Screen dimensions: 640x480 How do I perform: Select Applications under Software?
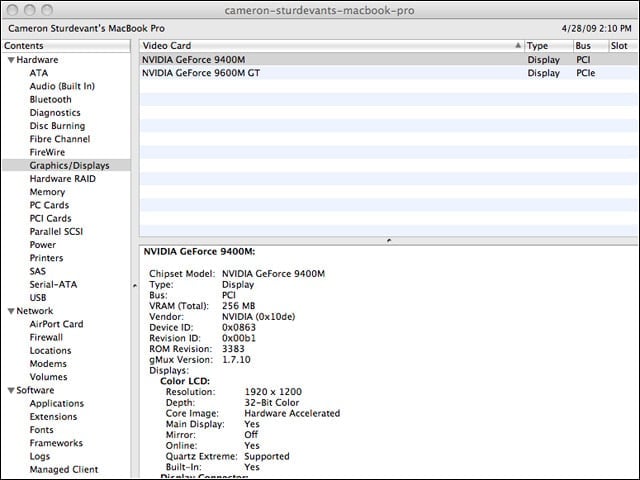56,403
